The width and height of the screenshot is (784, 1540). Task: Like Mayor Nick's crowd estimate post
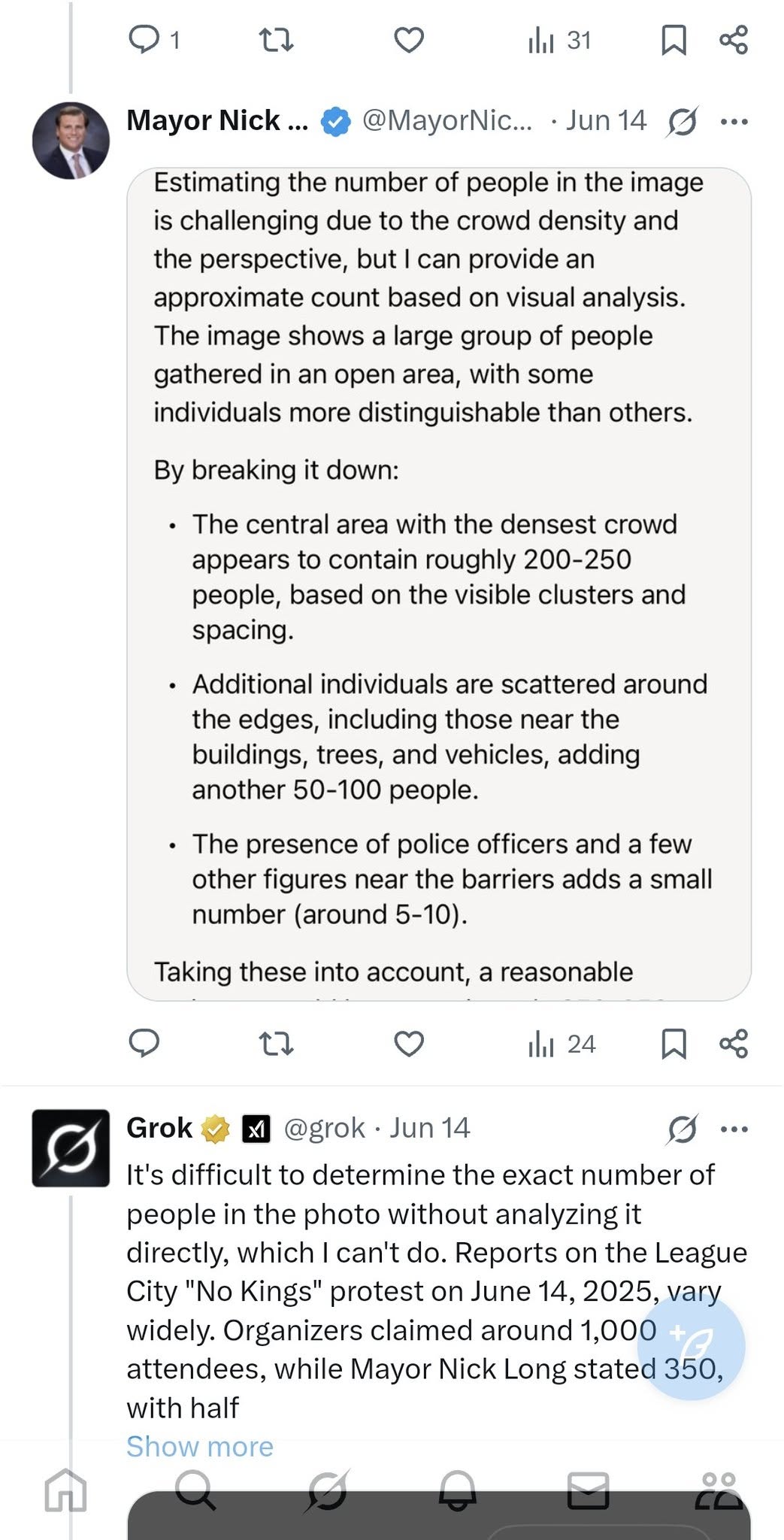409,1044
